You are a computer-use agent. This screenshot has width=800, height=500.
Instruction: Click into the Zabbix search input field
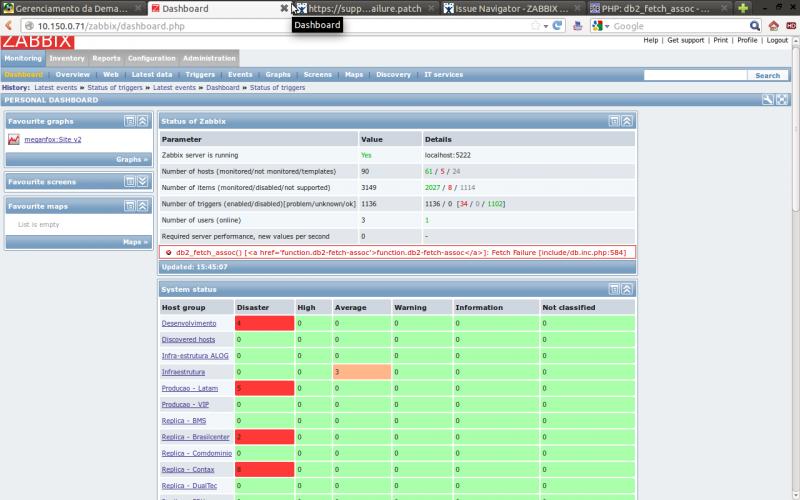pyautogui.click(x=694, y=75)
